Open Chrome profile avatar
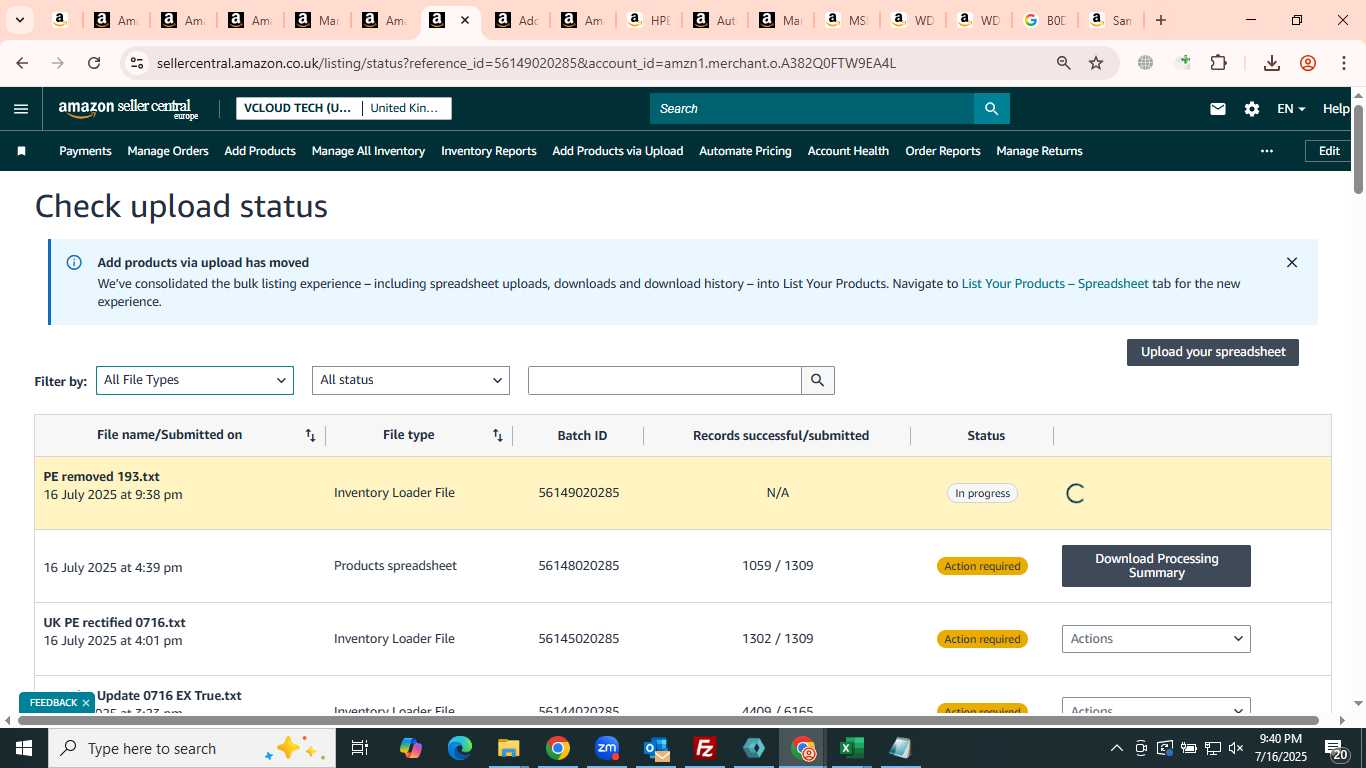 coord(1308,63)
